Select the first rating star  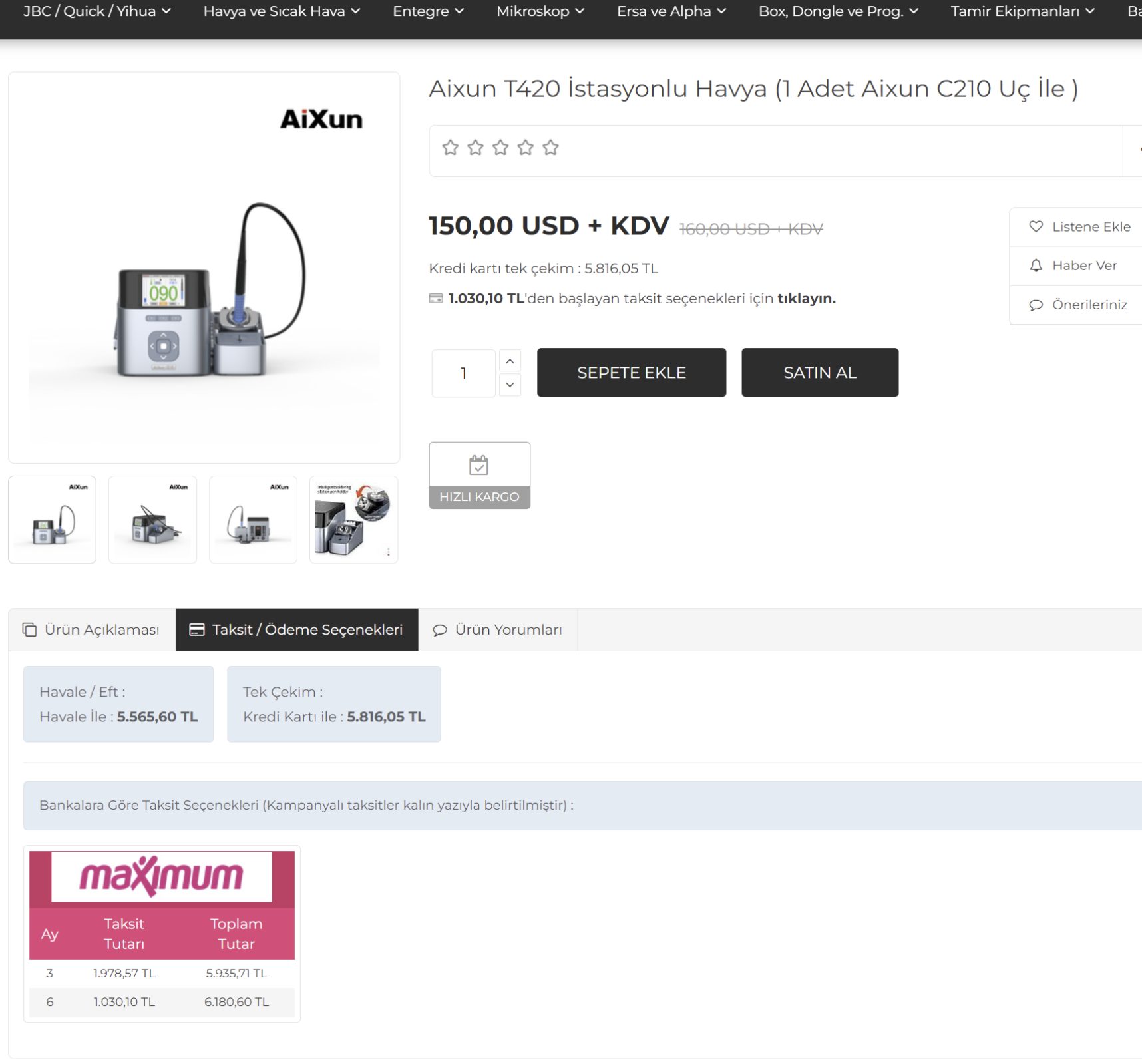451,148
